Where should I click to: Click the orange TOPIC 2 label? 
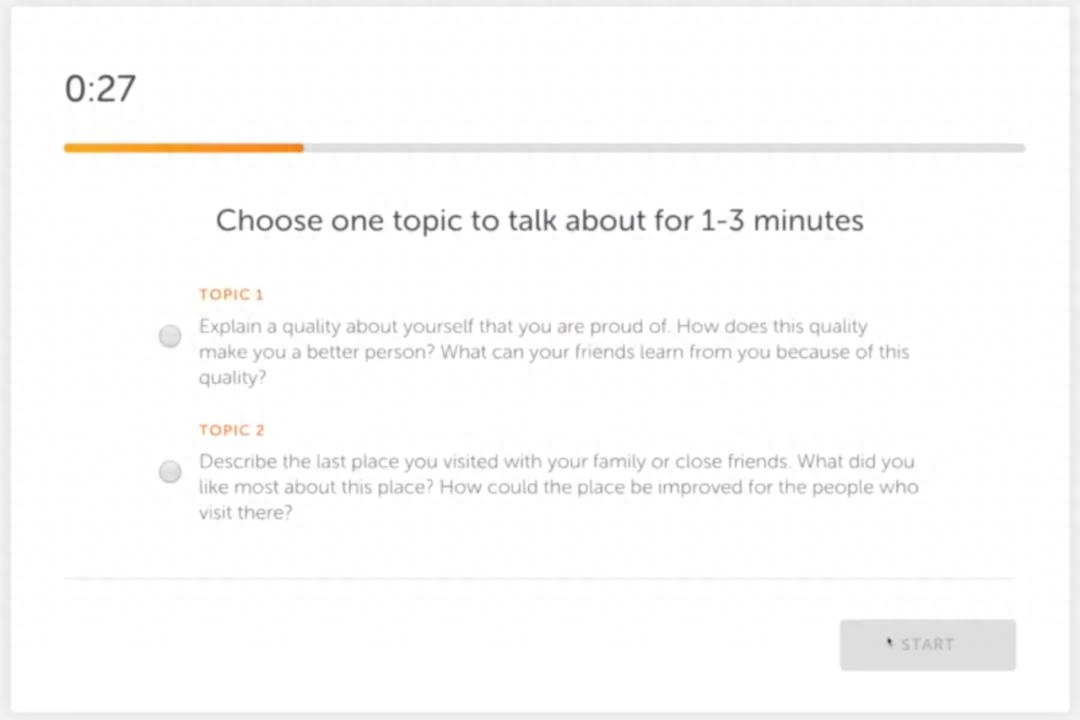pyautogui.click(x=231, y=431)
